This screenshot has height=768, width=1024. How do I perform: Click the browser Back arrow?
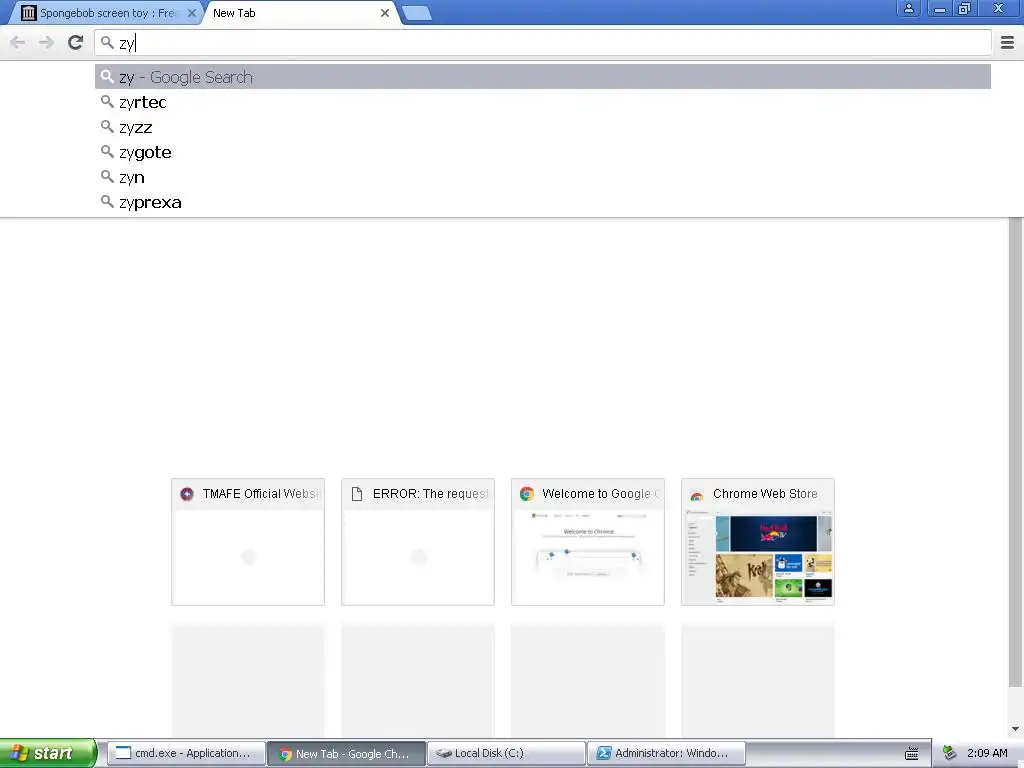18,43
